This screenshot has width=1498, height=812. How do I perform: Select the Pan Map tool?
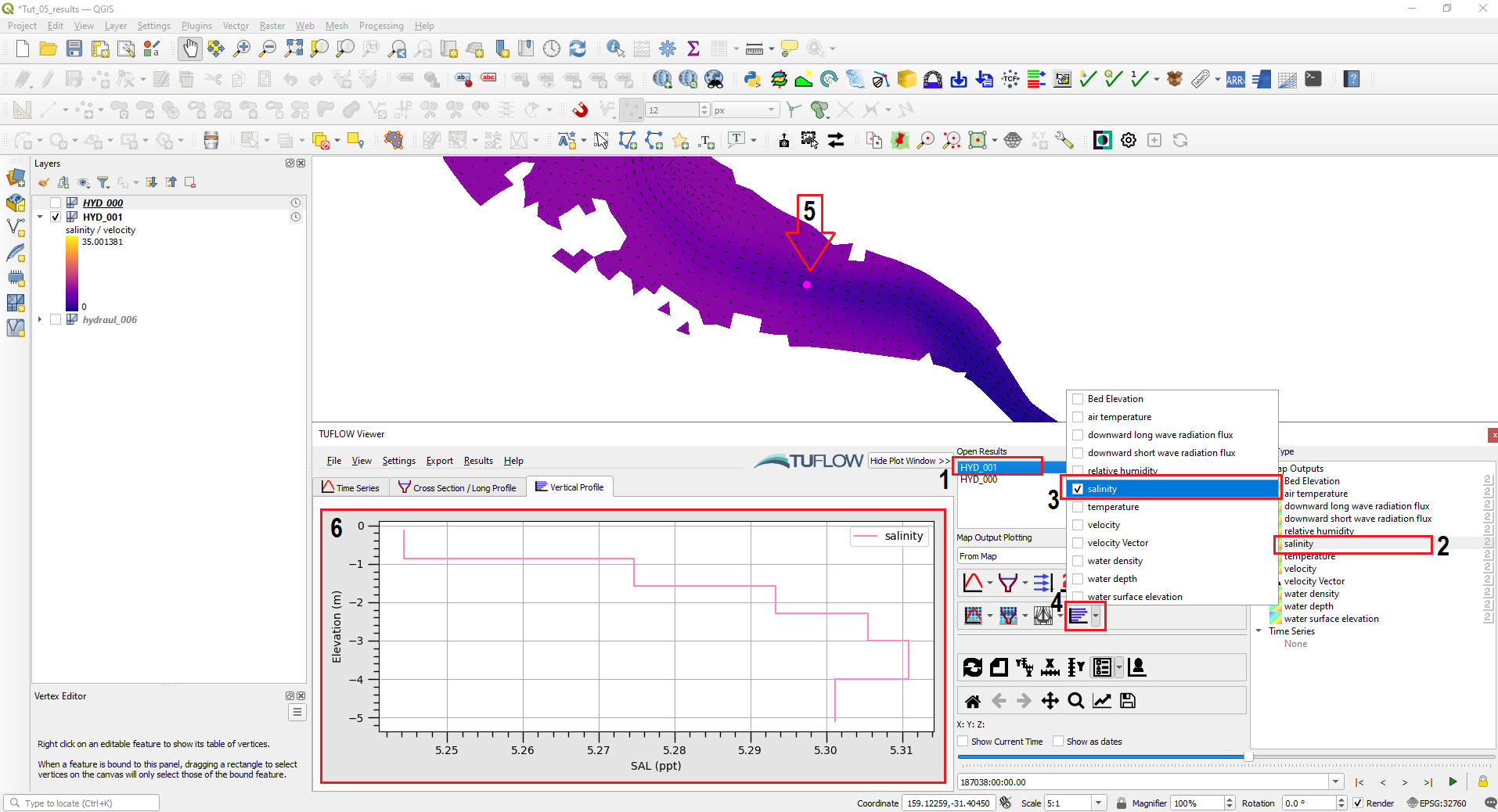190,48
